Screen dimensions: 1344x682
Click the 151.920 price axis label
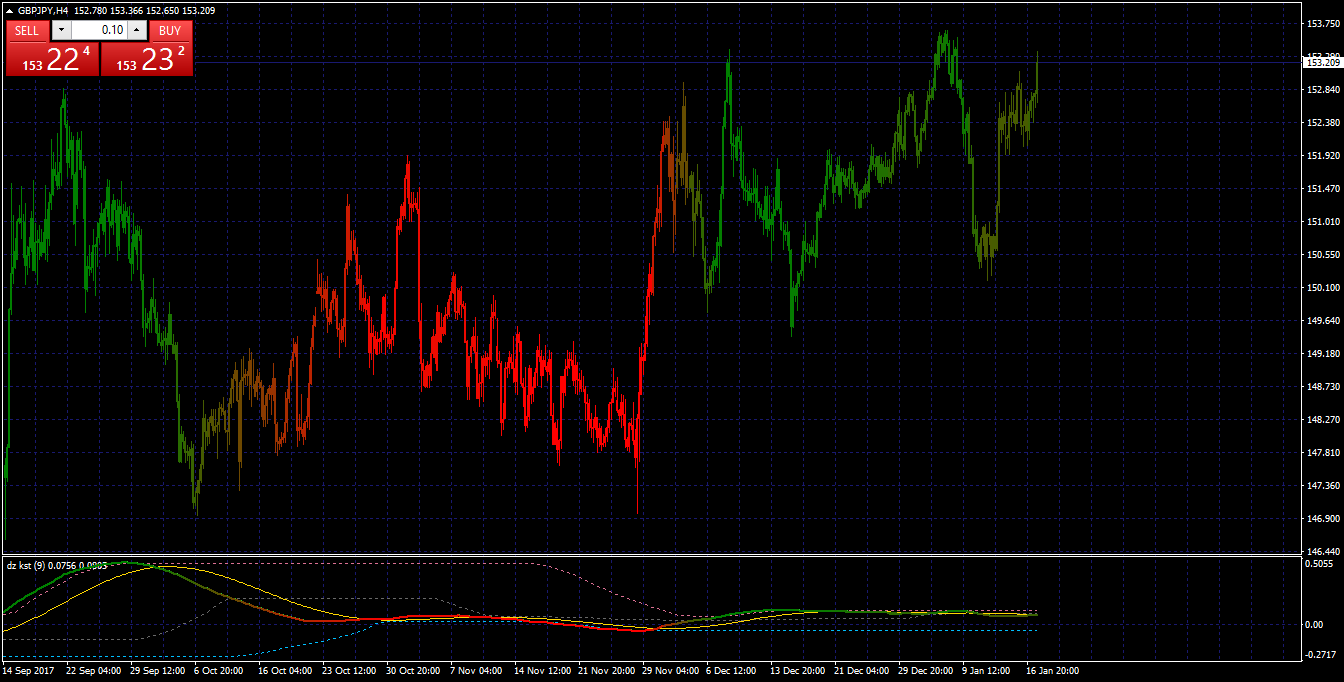[x=1323, y=156]
